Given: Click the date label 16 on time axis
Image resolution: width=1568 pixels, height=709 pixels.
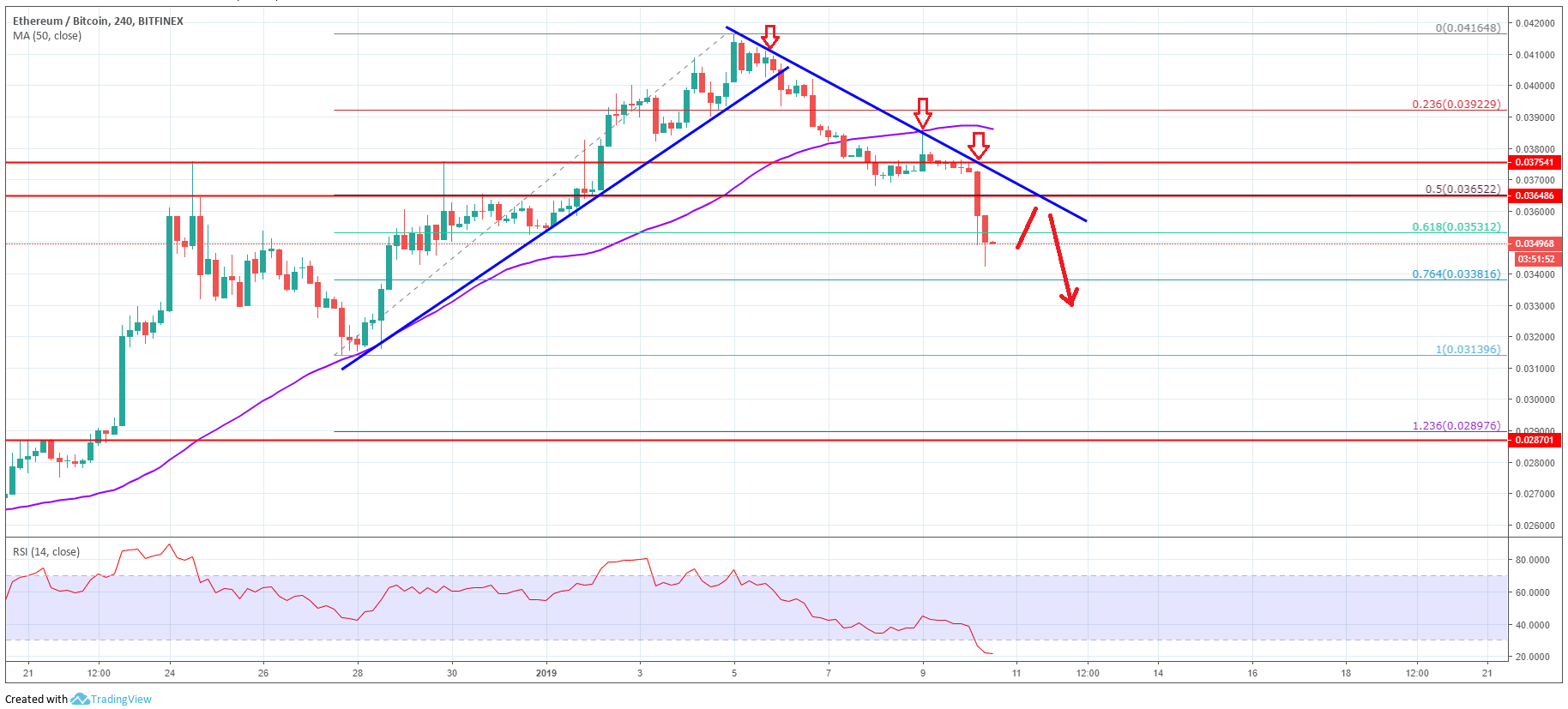Looking at the screenshot, I should click(x=1252, y=673).
